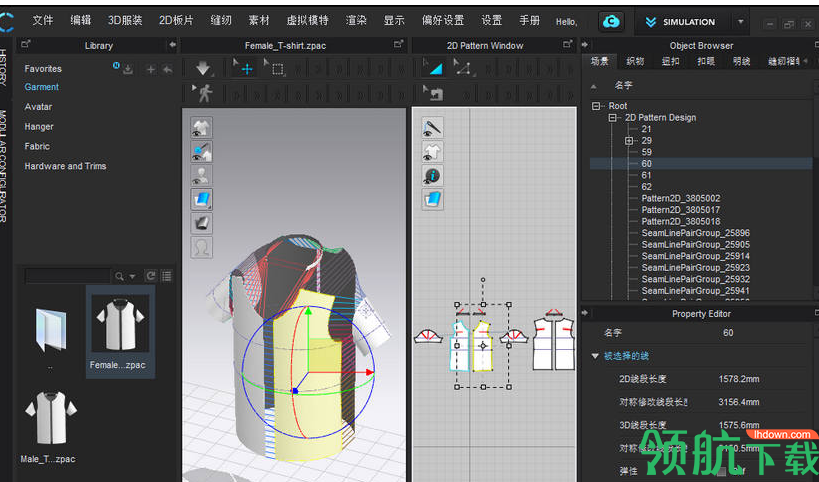The width and height of the screenshot is (819, 482).
Task: Open the Garment library category
Action: tap(42, 87)
